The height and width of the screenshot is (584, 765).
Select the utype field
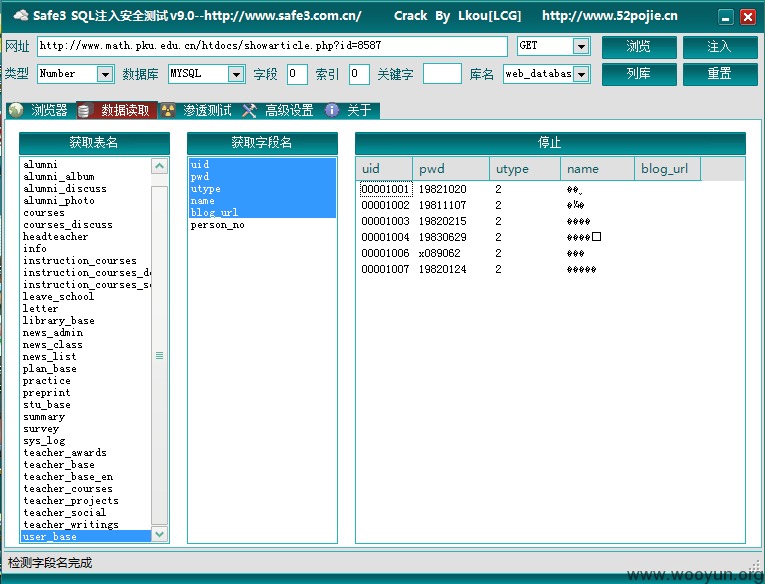tap(262, 188)
